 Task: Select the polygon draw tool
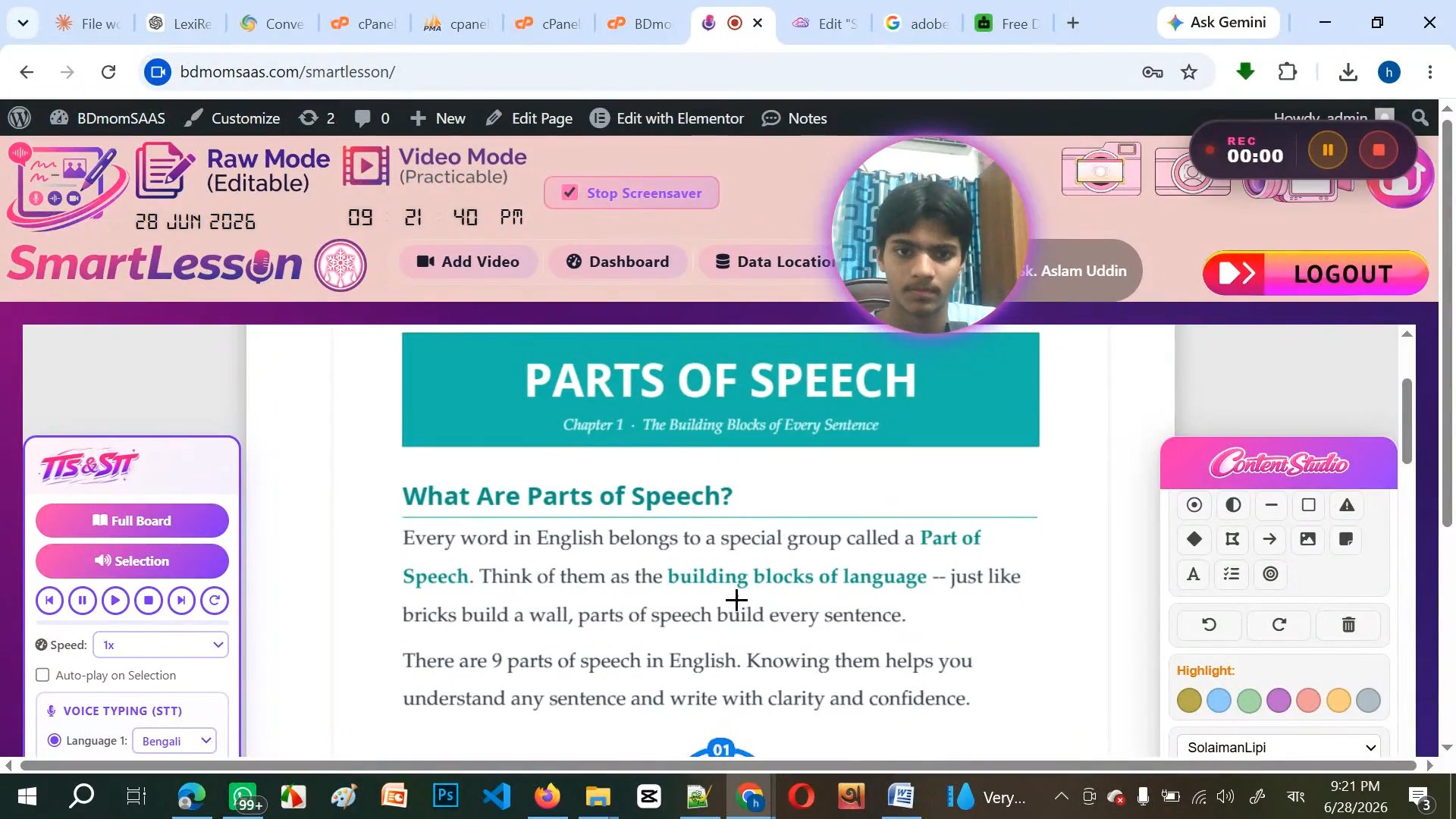[1232, 539]
